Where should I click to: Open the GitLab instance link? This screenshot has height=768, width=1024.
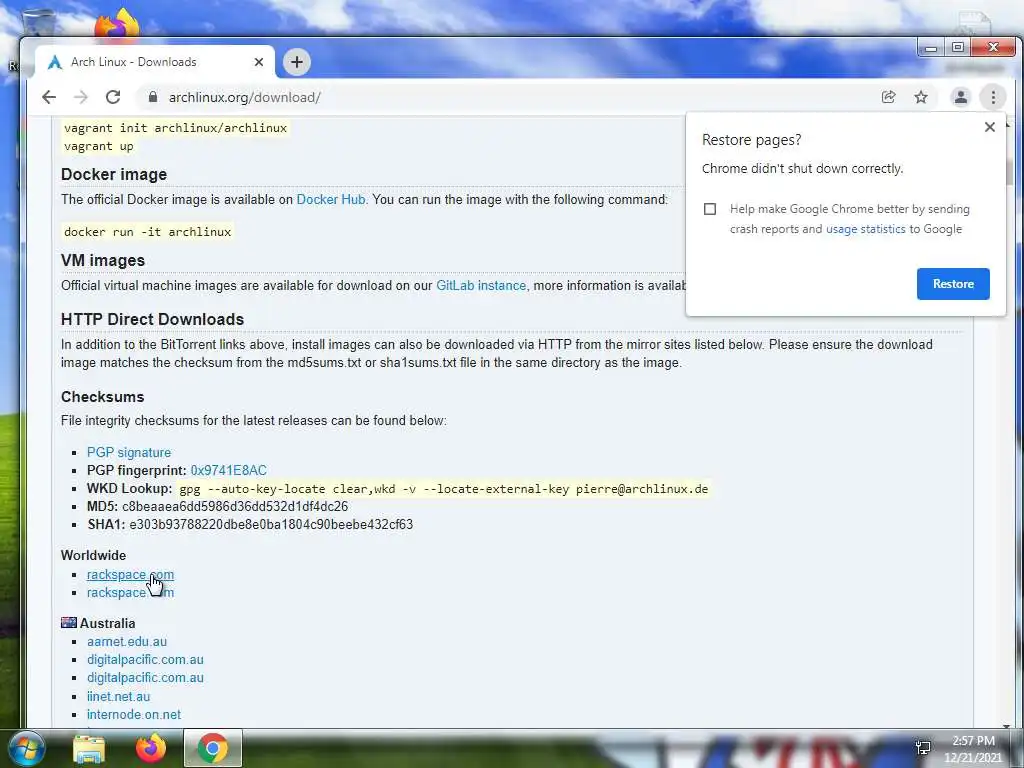click(x=481, y=285)
